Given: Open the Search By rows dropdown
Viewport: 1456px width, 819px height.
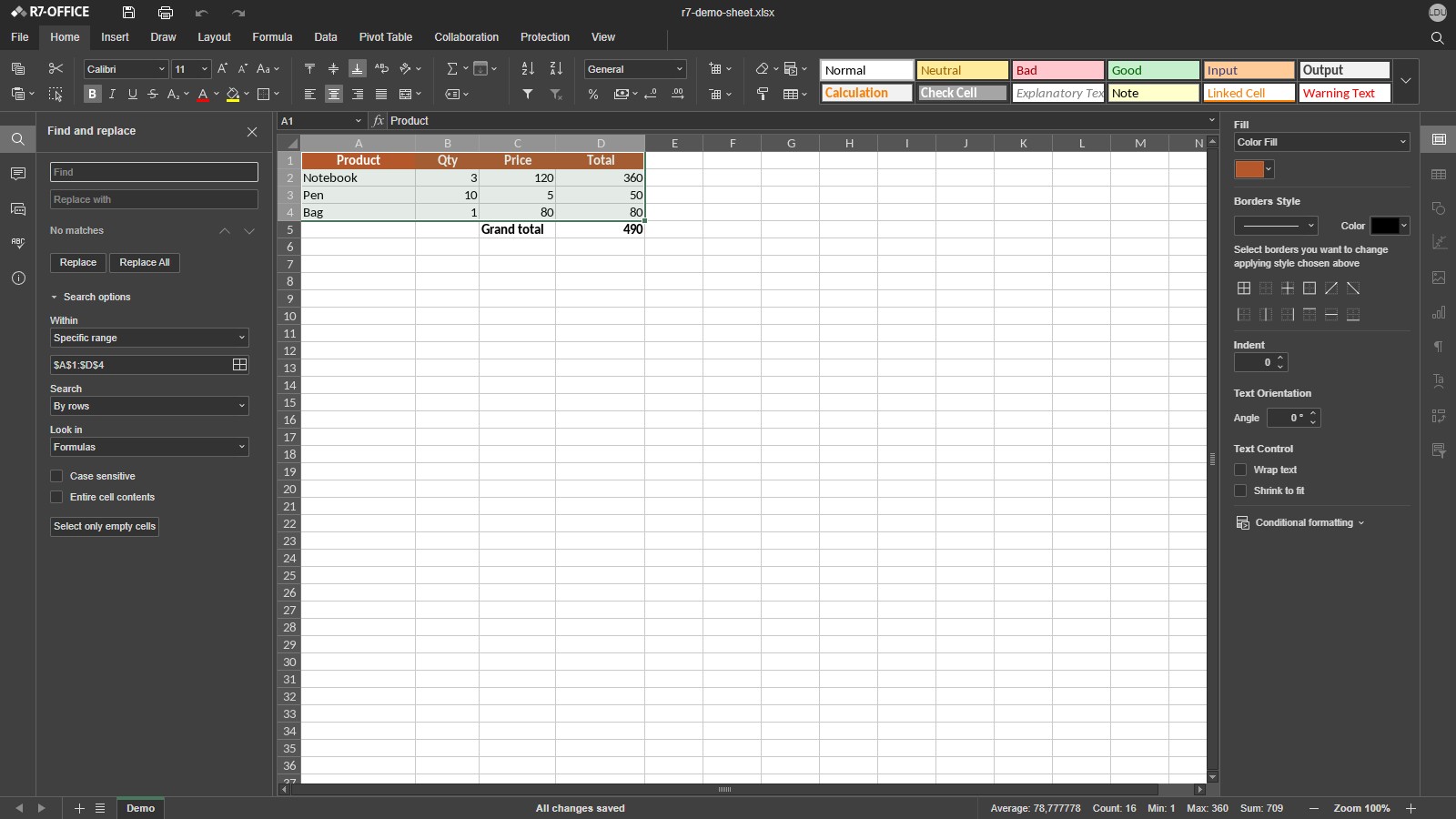Looking at the screenshot, I should (149, 406).
